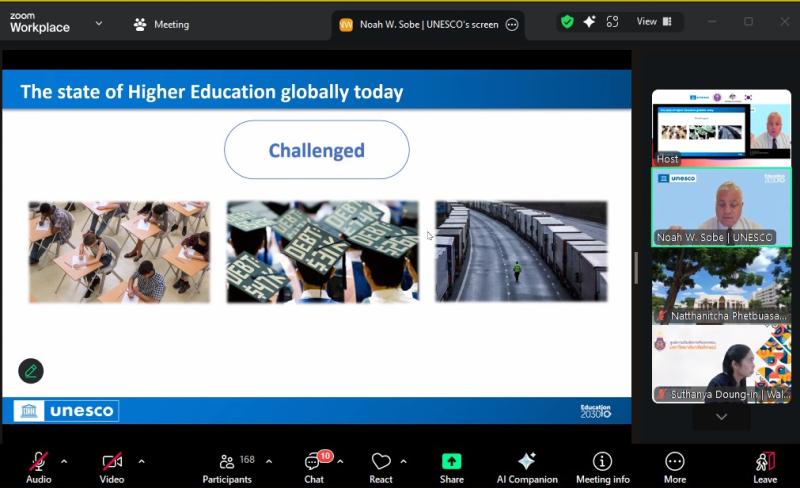Expand the Zoom Workplace dropdown chevron

pos(98,23)
